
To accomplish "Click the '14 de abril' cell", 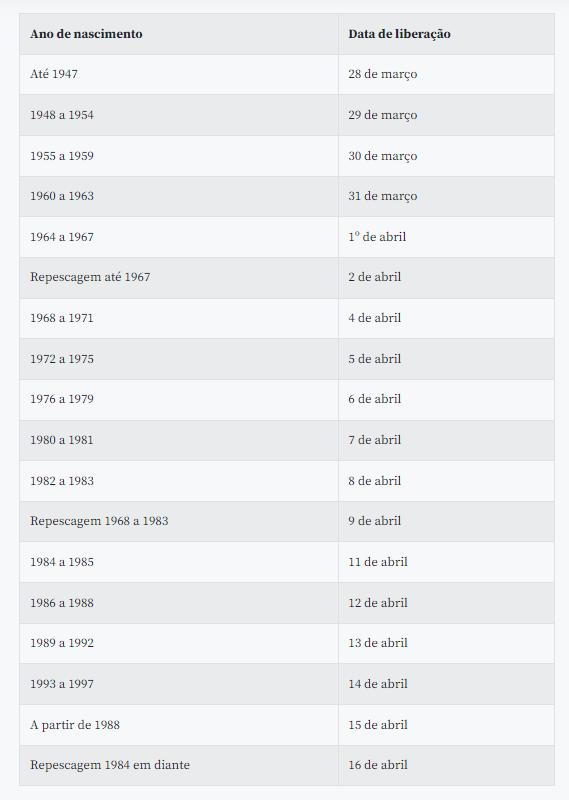I will tap(447, 684).
